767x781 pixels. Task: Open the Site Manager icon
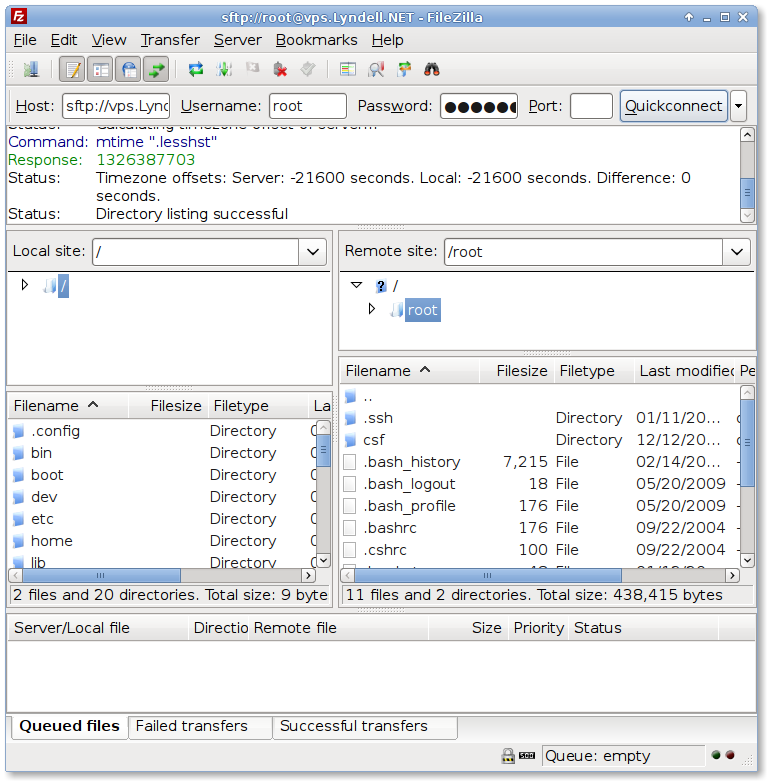tap(30, 69)
